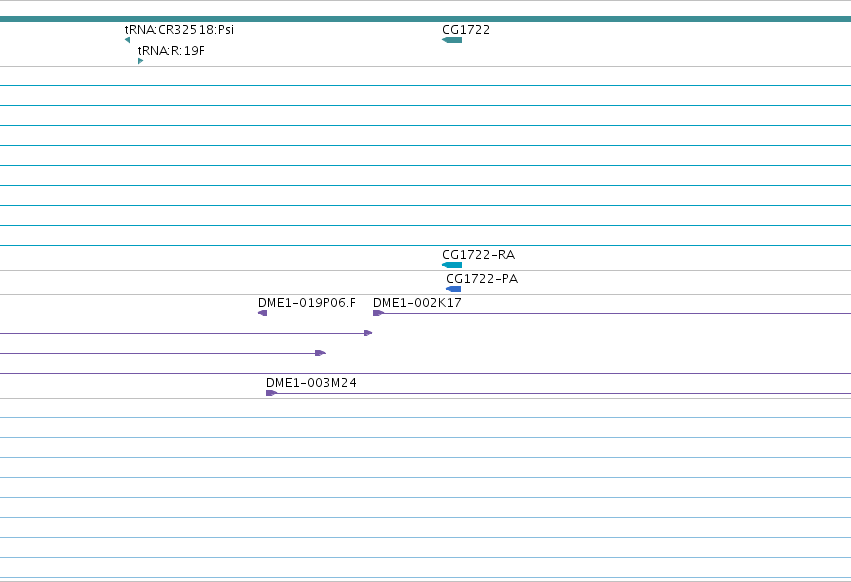Select the tRNA:R:19F gene arrow
The image size is (851, 582).
click(x=141, y=61)
